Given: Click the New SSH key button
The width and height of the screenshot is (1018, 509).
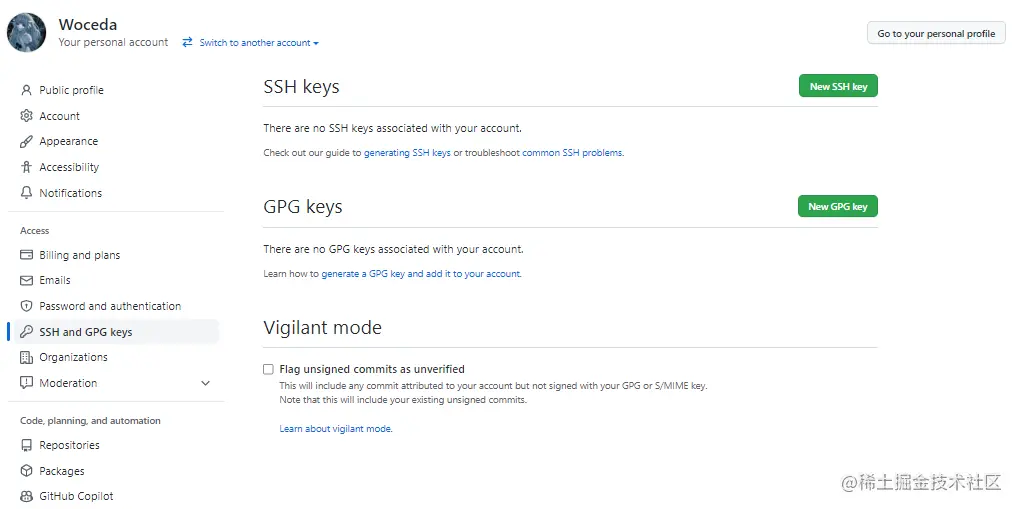Looking at the screenshot, I should tap(838, 87).
